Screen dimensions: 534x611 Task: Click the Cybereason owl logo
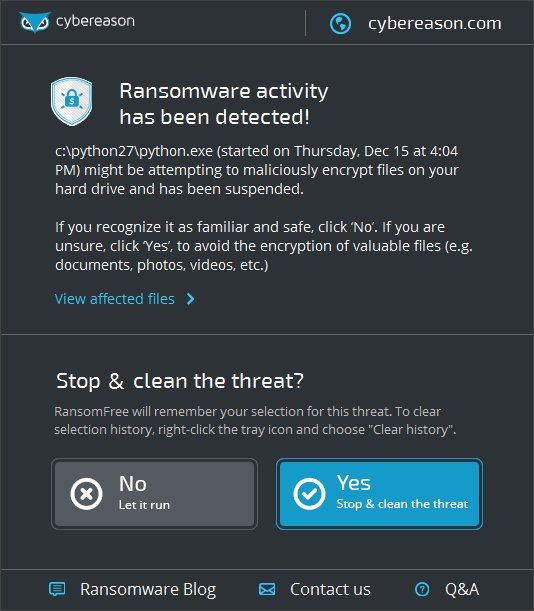click(35, 22)
